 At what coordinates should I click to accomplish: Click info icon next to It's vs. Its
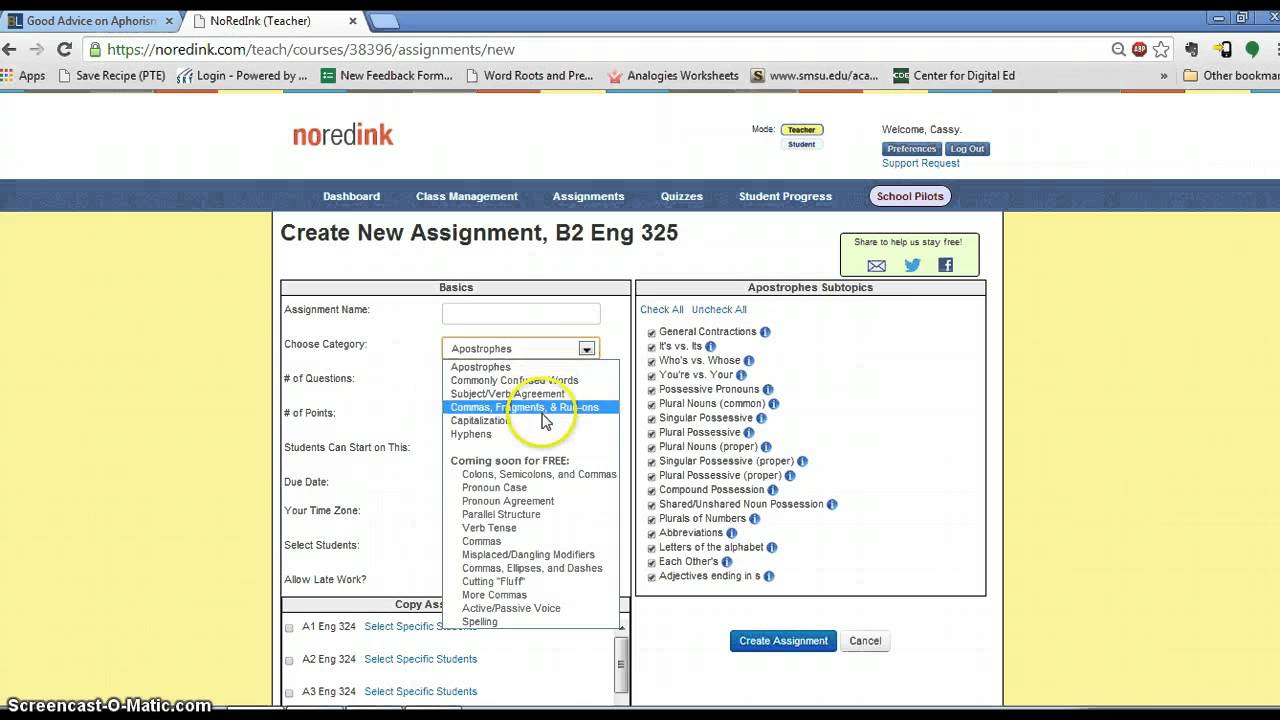point(711,347)
